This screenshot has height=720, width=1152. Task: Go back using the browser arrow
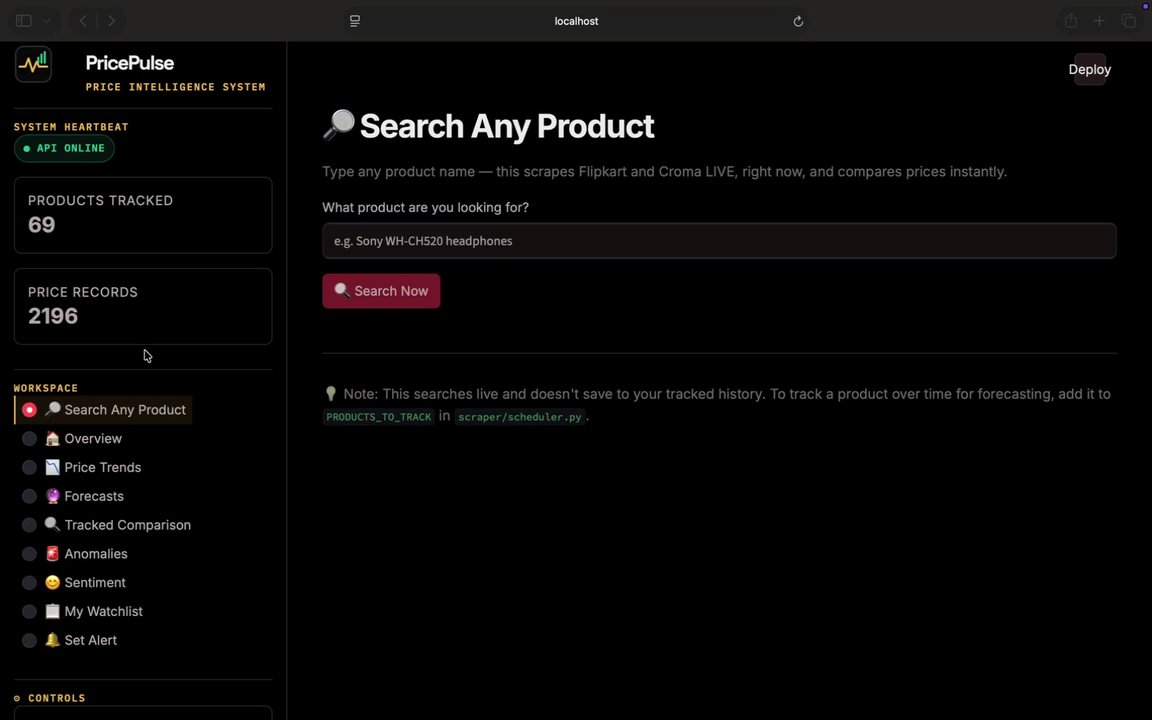click(x=83, y=21)
